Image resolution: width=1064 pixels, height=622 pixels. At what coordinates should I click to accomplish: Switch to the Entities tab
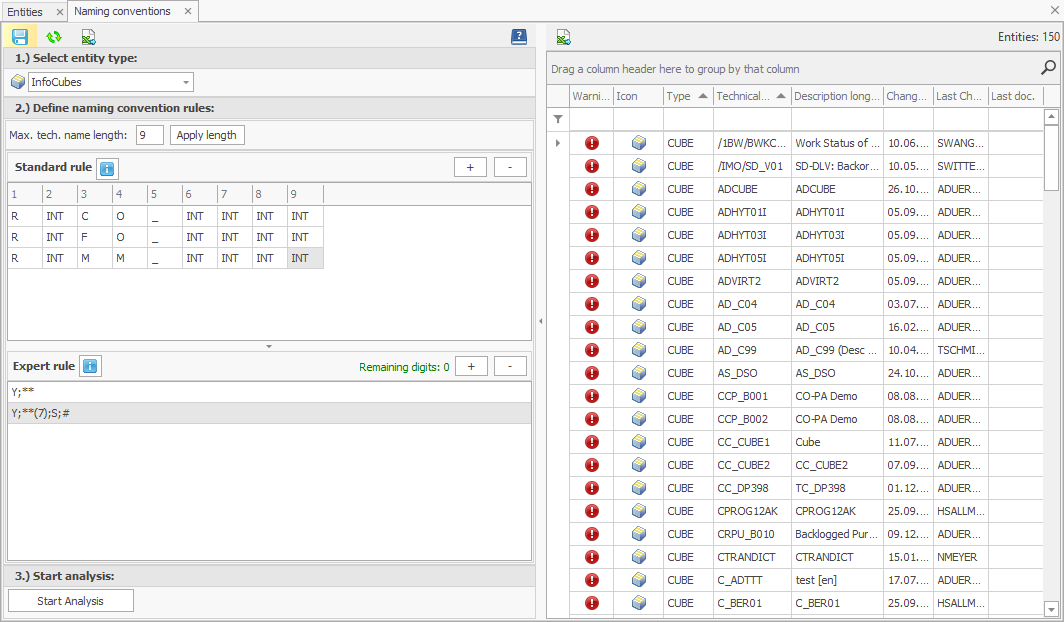click(x=27, y=11)
